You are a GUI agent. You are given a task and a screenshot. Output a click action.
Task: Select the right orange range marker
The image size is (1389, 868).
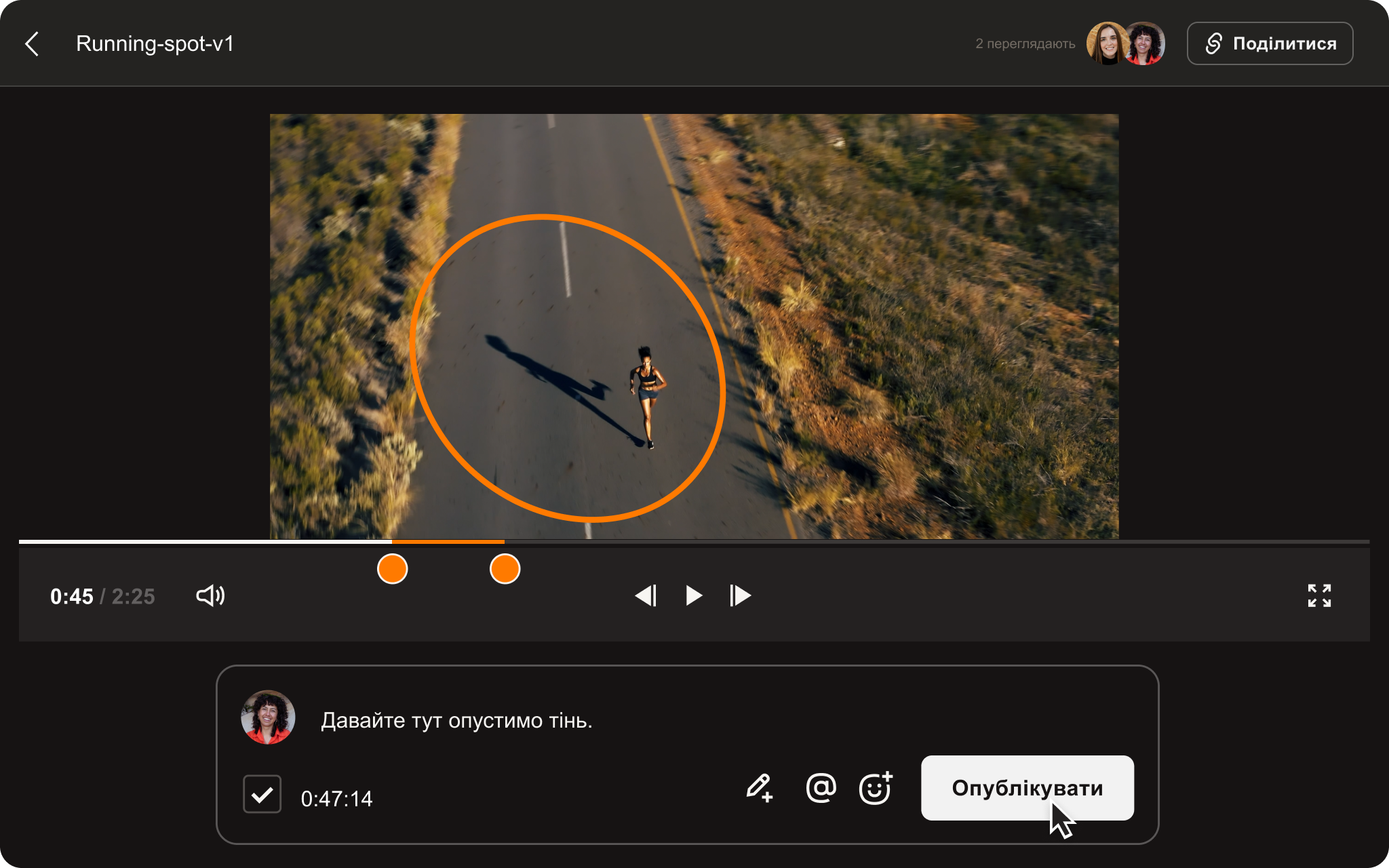click(505, 568)
